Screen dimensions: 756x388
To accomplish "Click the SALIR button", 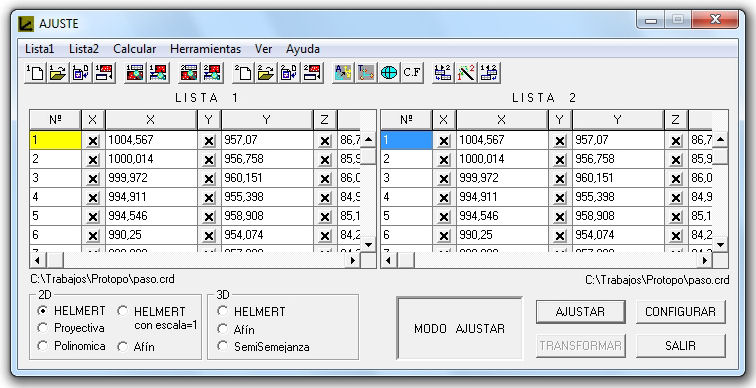I will click(680, 346).
